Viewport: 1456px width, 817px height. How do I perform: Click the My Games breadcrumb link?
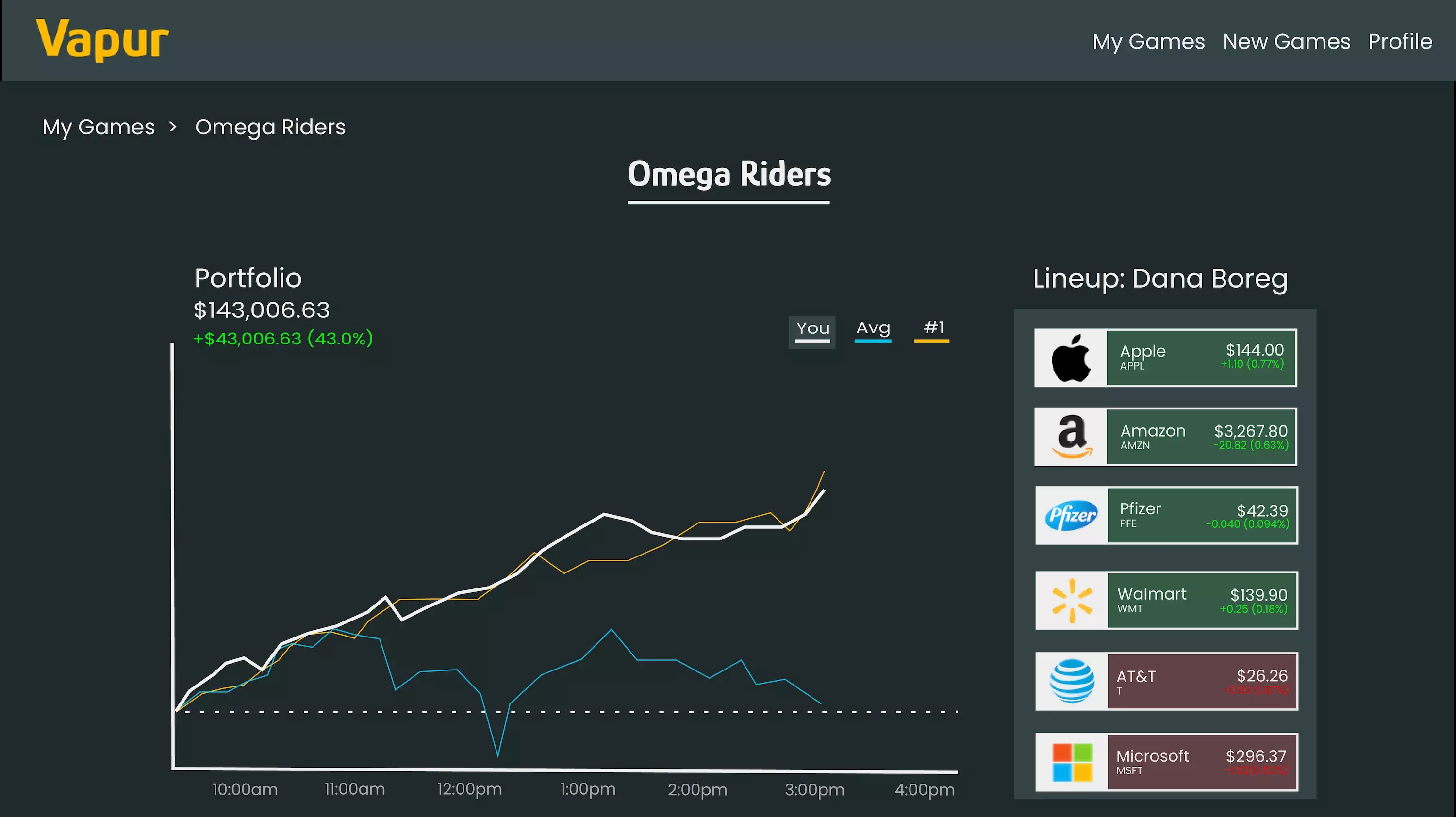coord(99,127)
